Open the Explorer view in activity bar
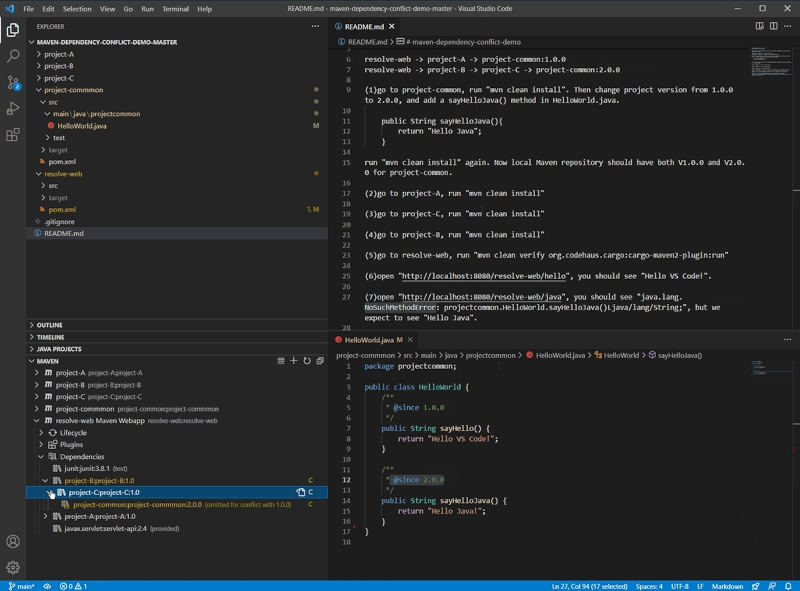800x591 pixels. (x=13, y=30)
